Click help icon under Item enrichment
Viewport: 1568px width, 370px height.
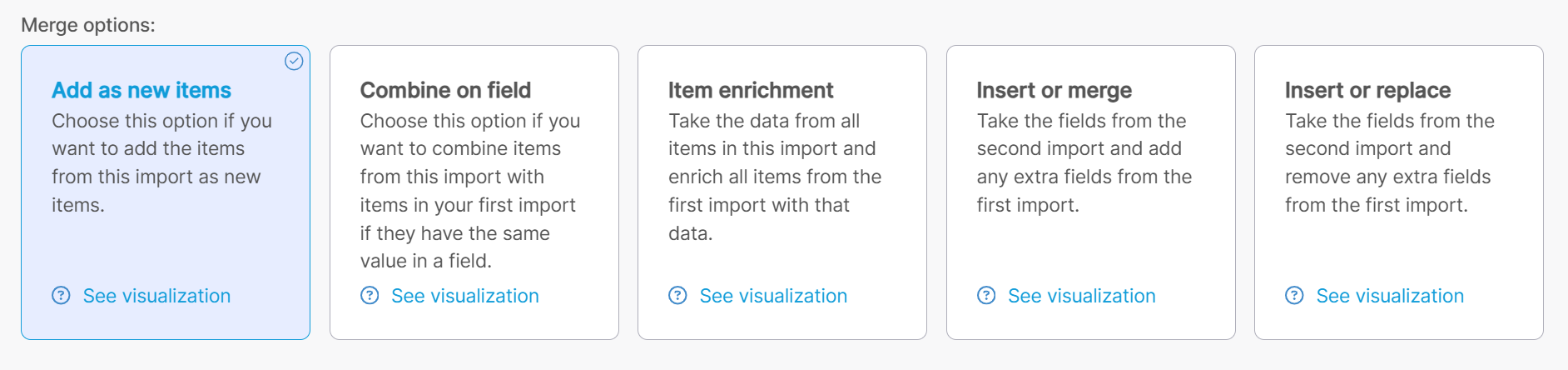(x=678, y=296)
